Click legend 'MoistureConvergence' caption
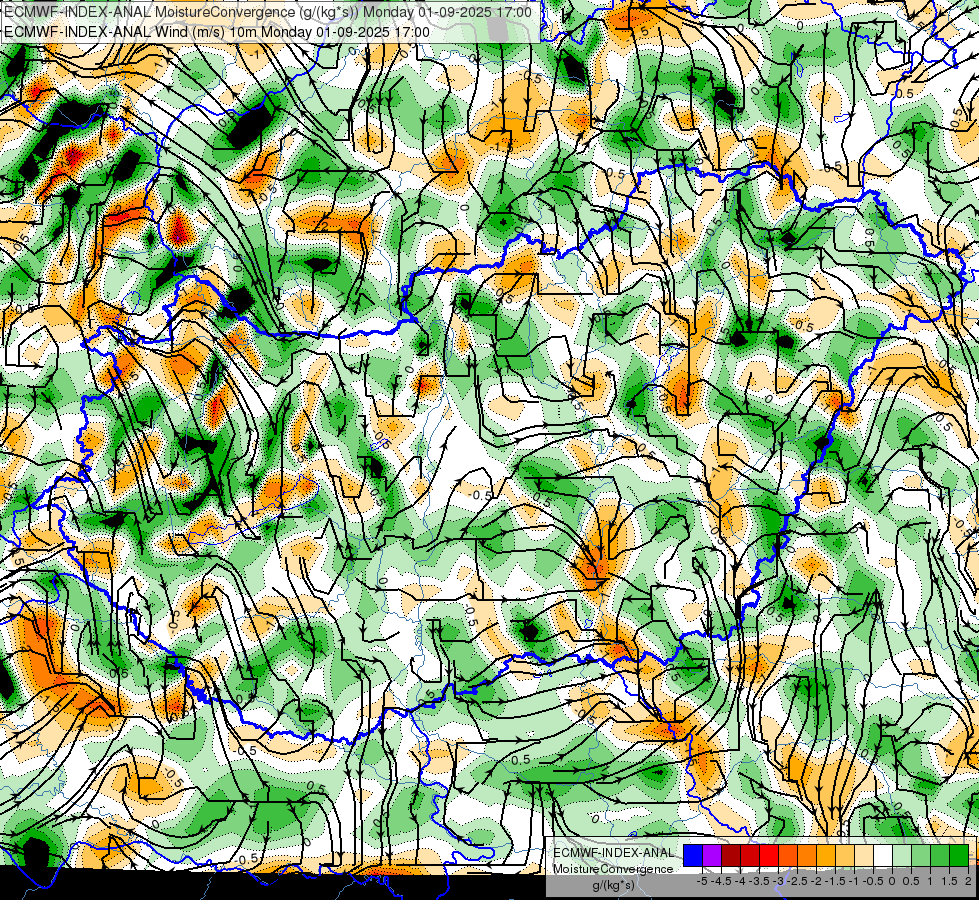Image resolution: width=979 pixels, height=900 pixels. tap(613, 869)
